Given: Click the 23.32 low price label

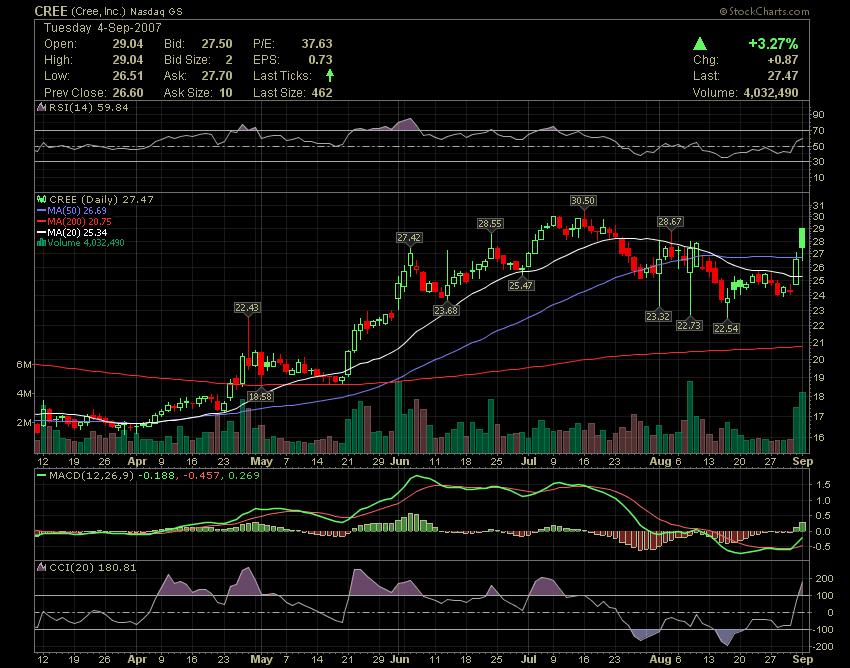Looking at the screenshot, I should tap(658, 316).
